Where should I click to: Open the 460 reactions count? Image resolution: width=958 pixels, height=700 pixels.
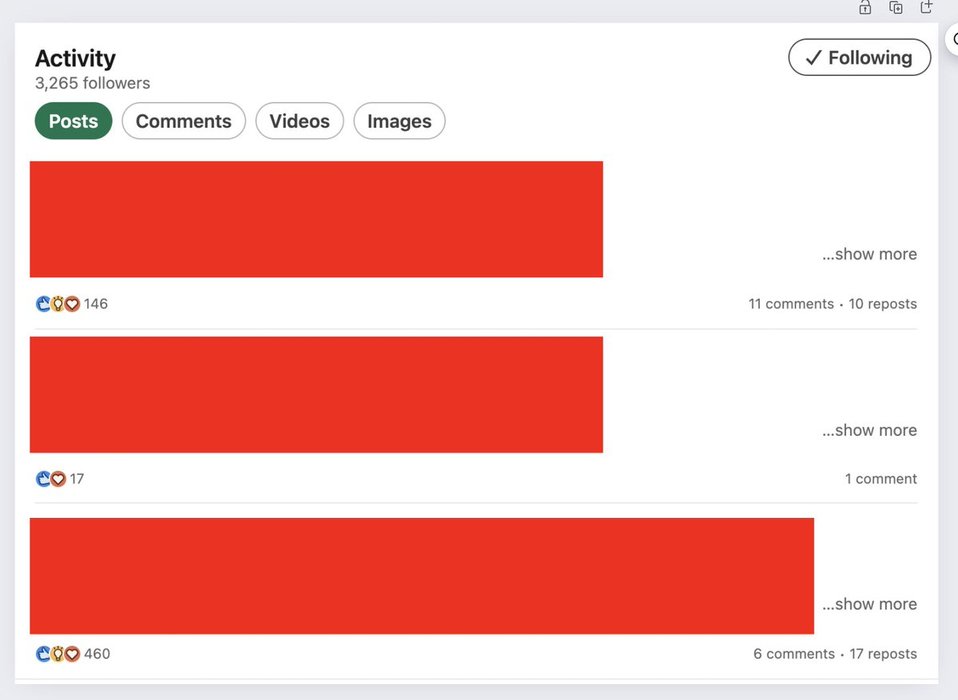(x=97, y=654)
